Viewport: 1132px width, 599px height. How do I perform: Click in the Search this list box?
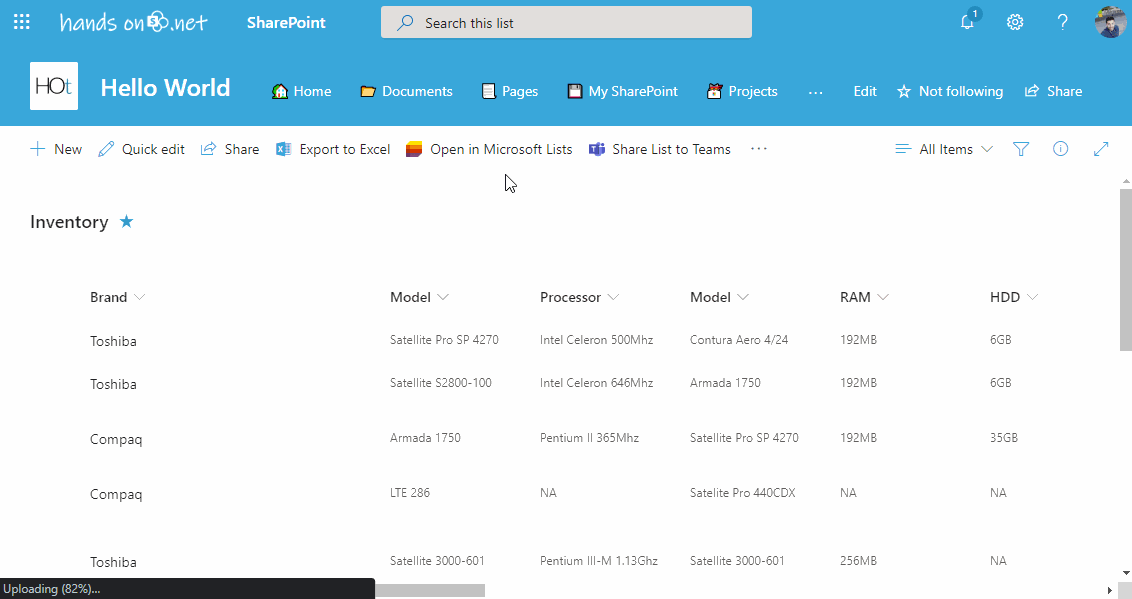click(x=566, y=22)
